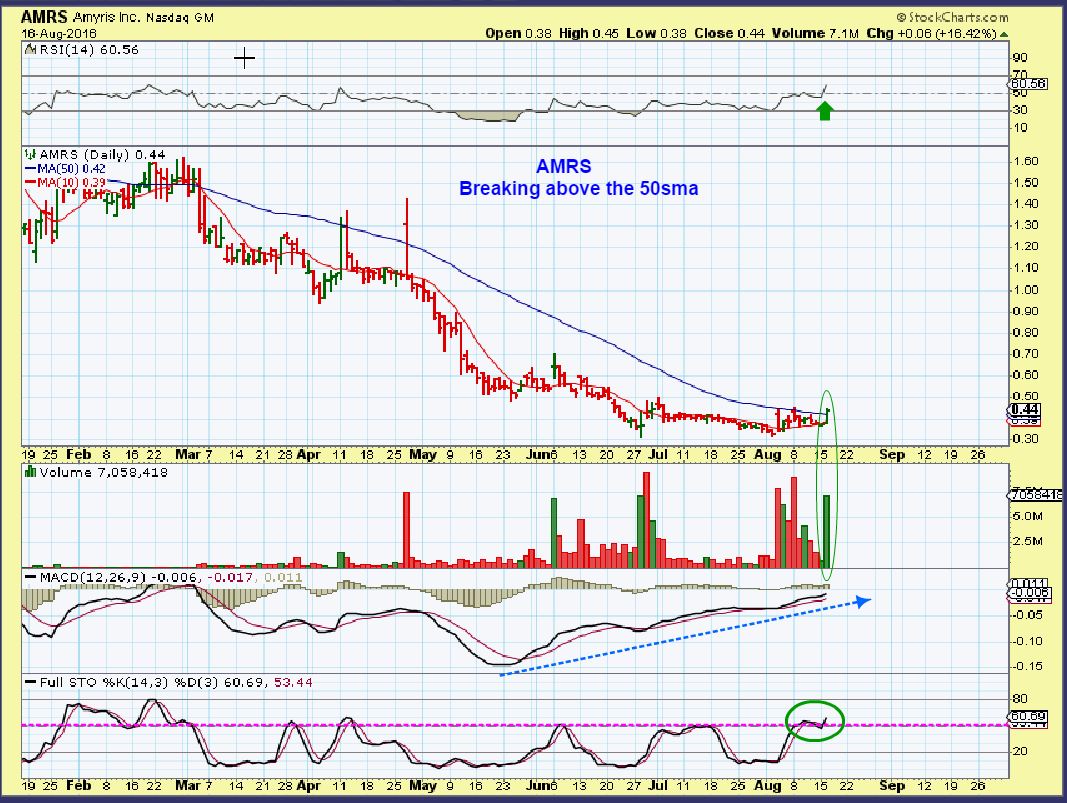Click the 80 level on stochastic axis

(x=1020, y=699)
